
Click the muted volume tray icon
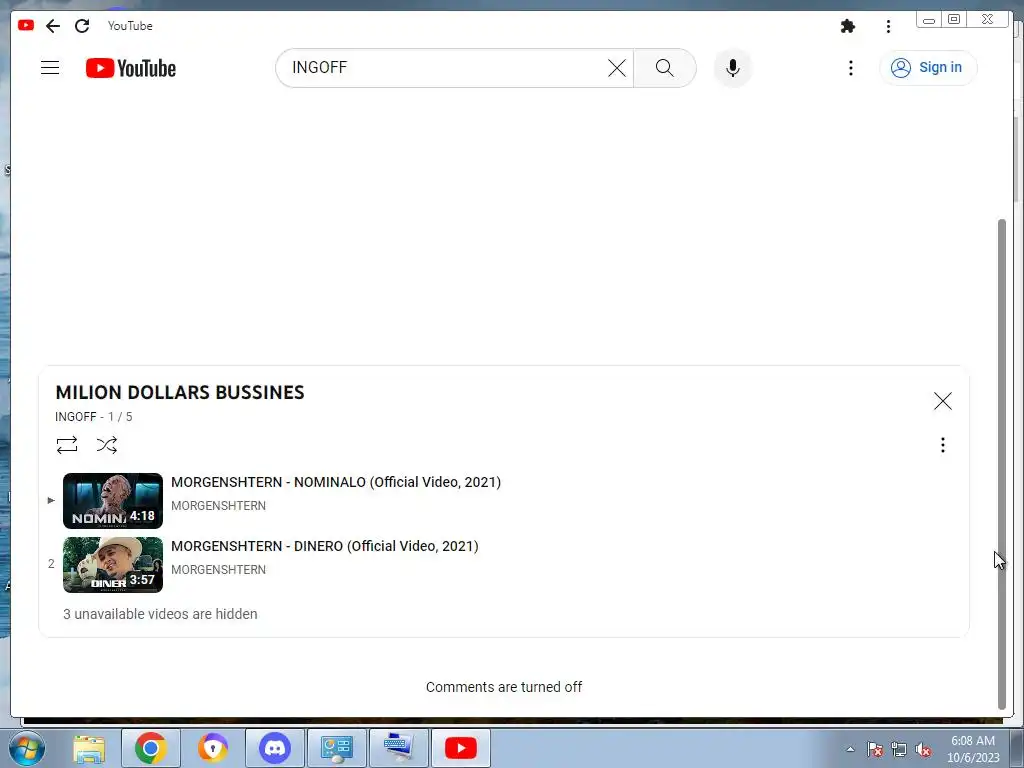coord(923,750)
